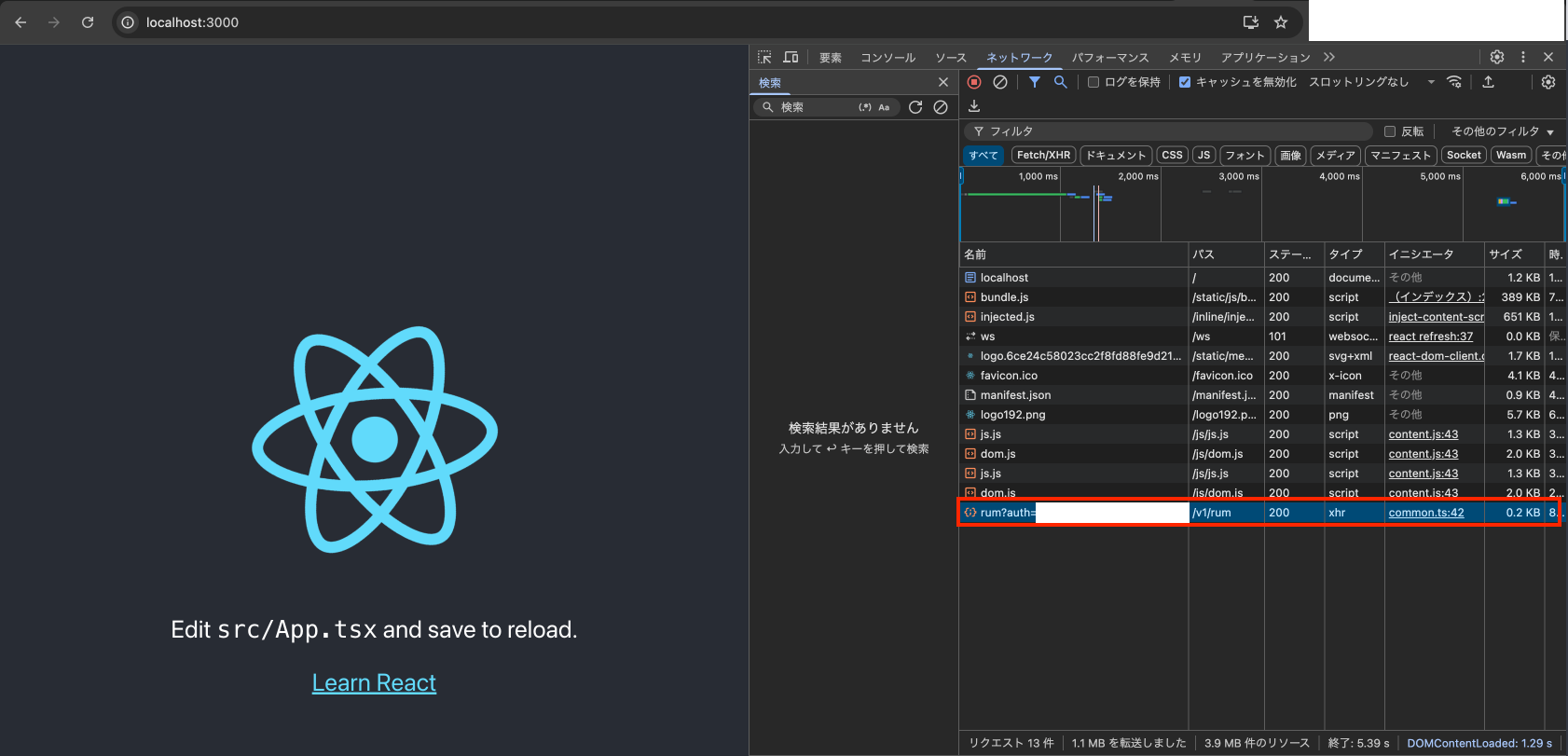This screenshot has height=756, width=1568.
Task: Select the JS filter chip
Action: pyautogui.click(x=1204, y=156)
